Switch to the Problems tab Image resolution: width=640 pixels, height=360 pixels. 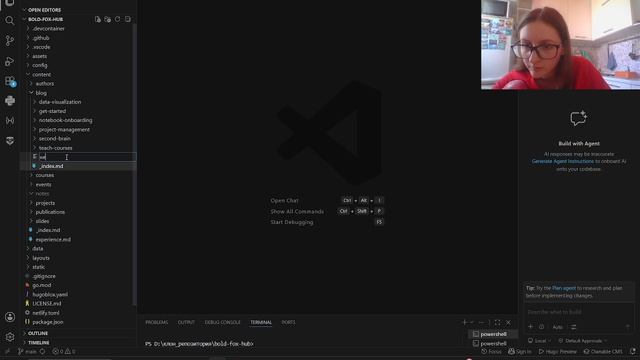click(157, 322)
